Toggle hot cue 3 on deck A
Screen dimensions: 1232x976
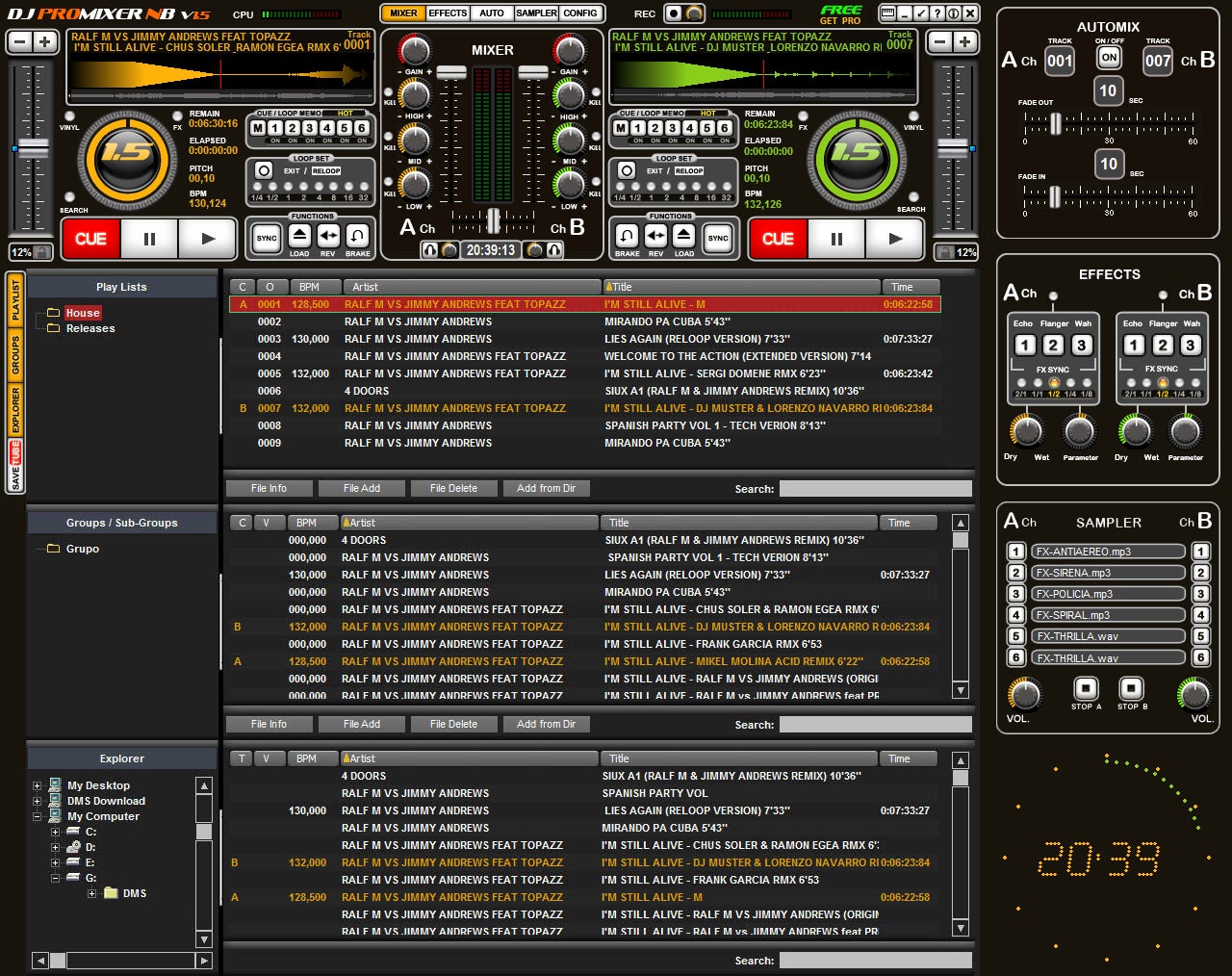(309, 128)
